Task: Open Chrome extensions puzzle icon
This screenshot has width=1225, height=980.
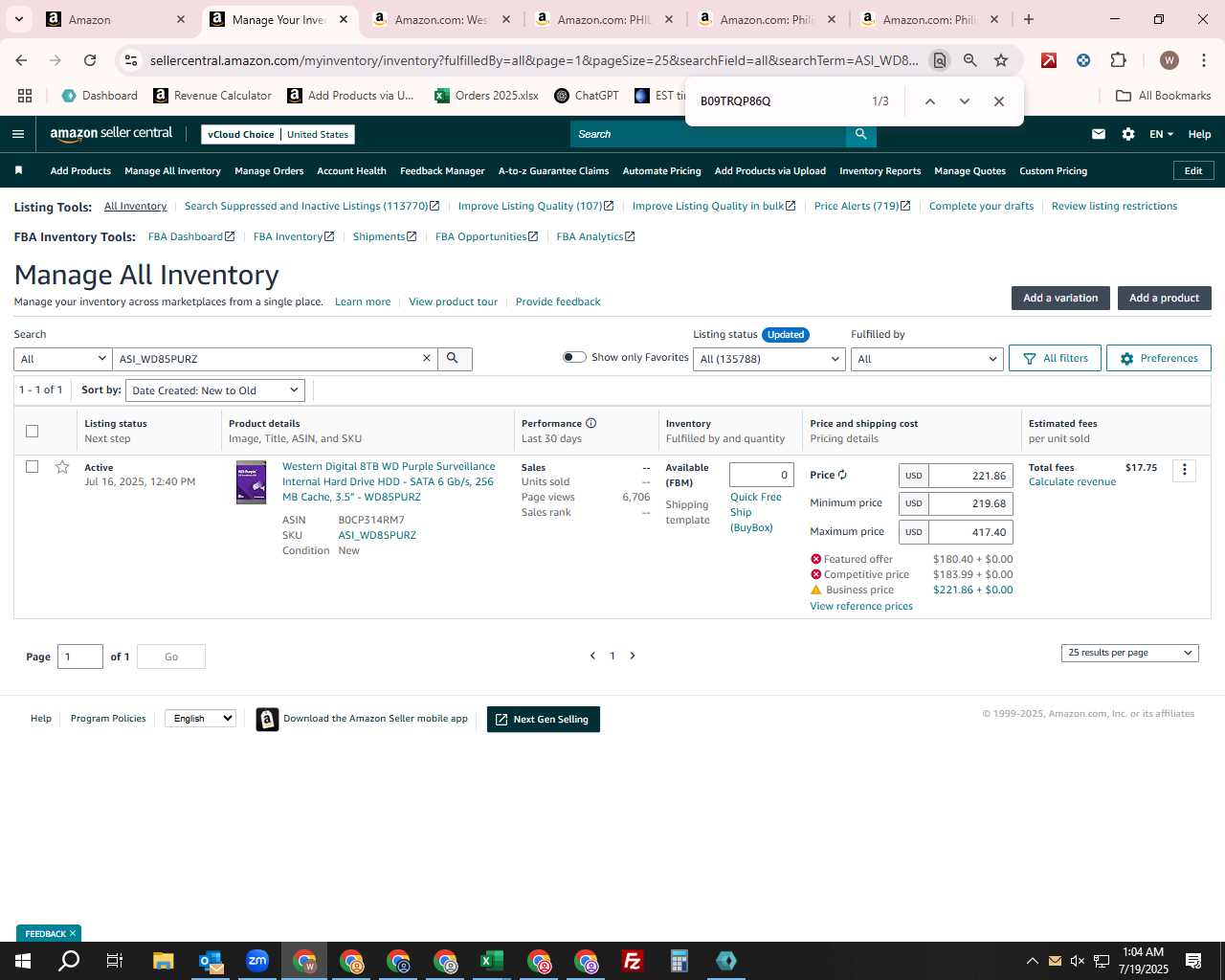Action: pos(1118,60)
